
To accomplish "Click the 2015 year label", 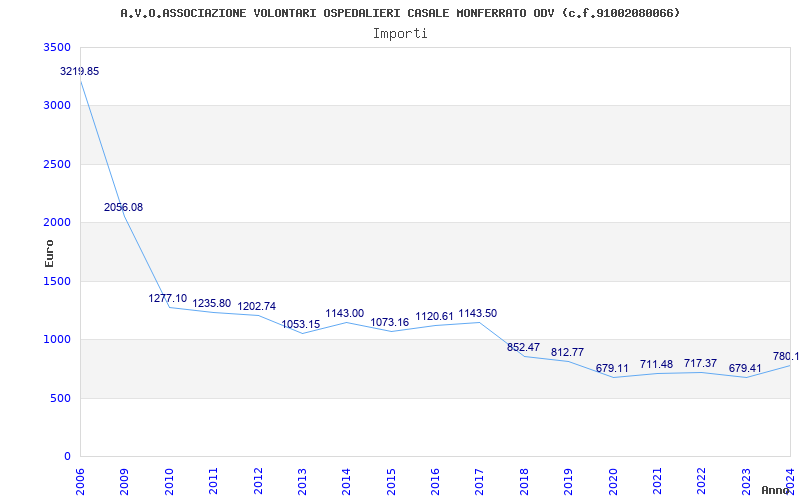I will coord(391,481).
